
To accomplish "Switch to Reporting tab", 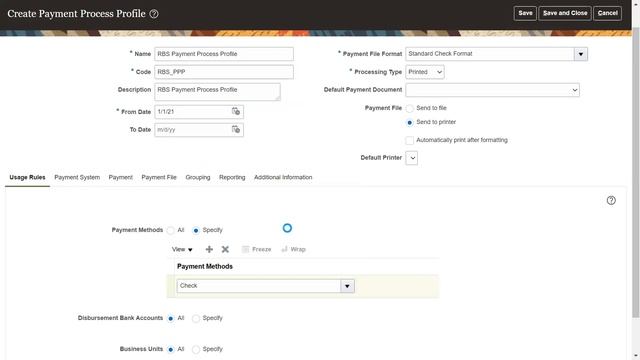I will [x=232, y=177].
